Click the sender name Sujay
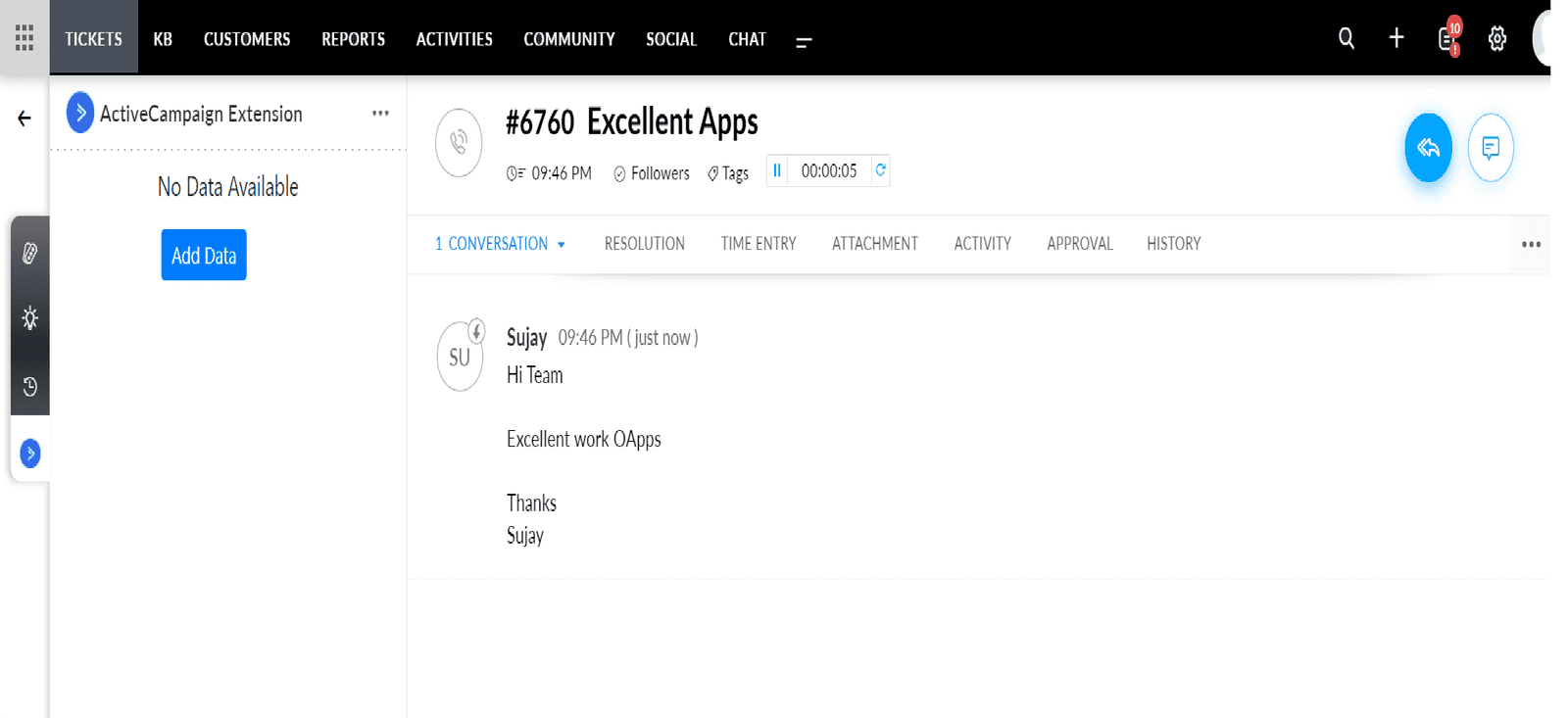This screenshot has width=1568, height=718. tap(526, 338)
